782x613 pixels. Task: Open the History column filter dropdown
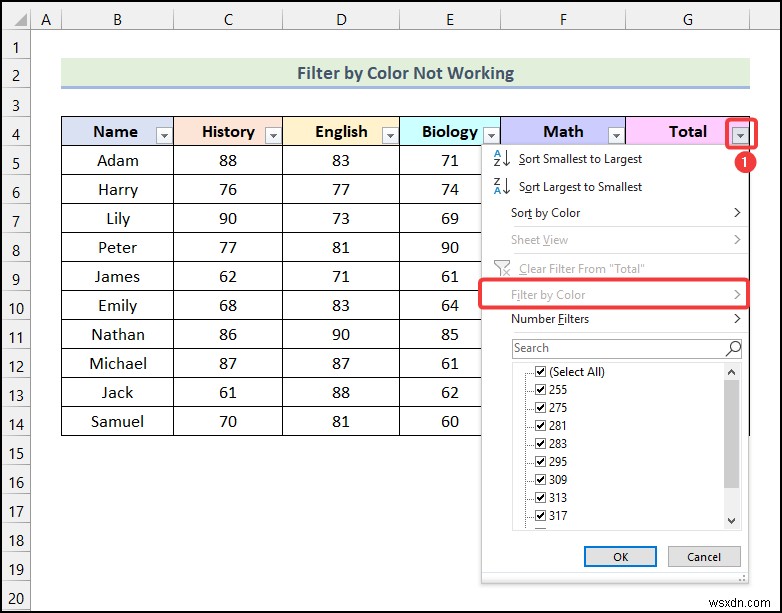273,135
